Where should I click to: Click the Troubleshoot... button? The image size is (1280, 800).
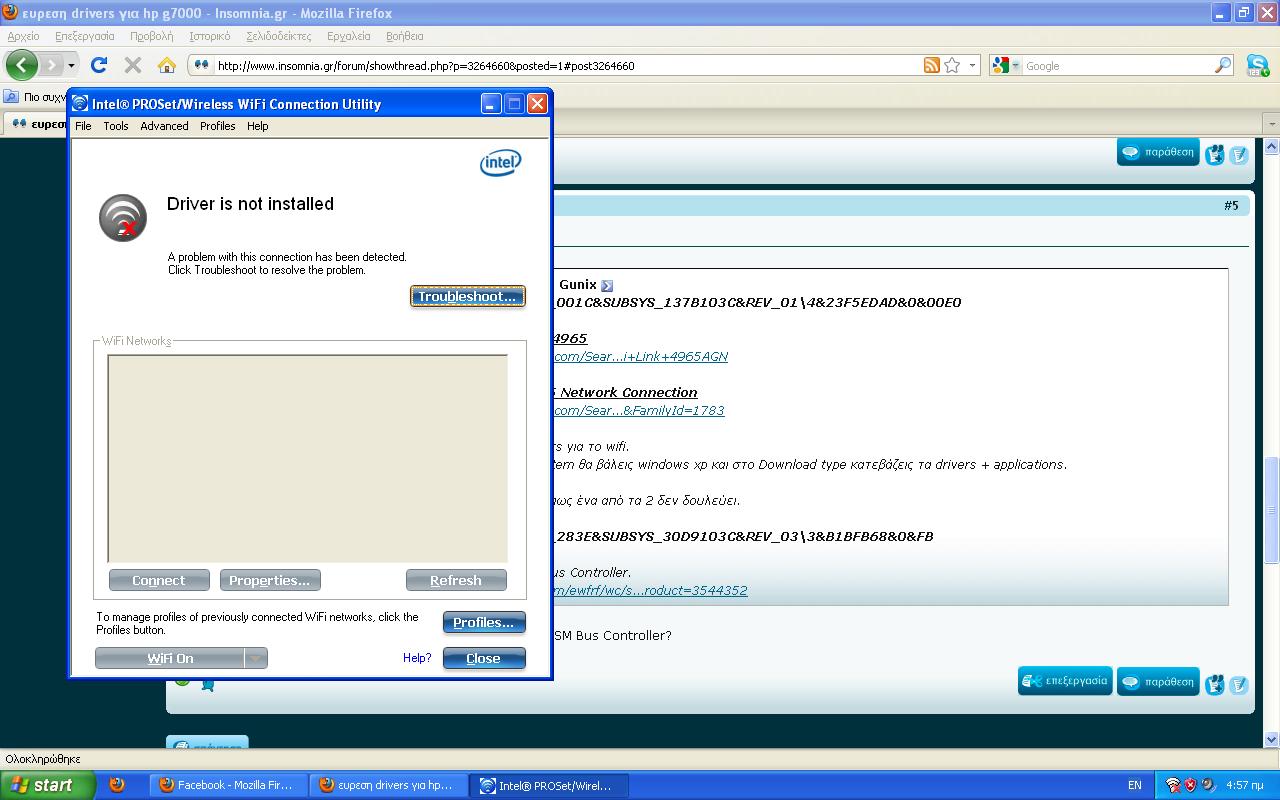pos(467,296)
